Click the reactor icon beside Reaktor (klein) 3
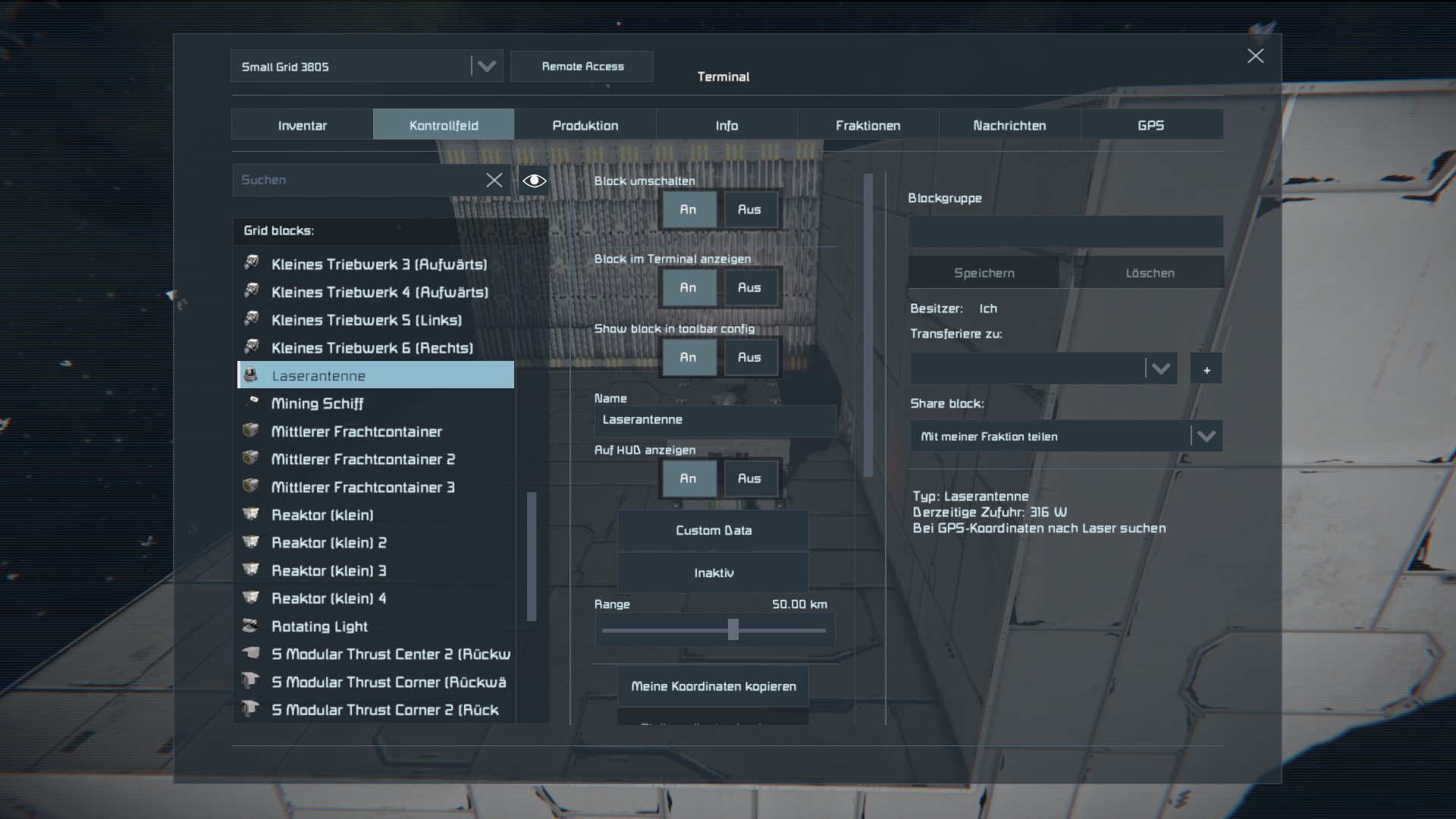This screenshot has height=819, width=1456. tap(250, 570)
